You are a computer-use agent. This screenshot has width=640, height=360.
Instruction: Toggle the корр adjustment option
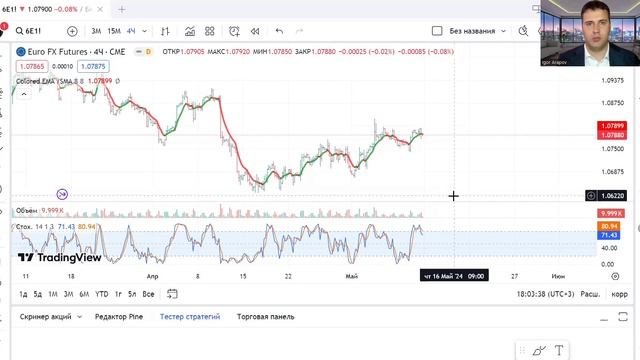pos(619,294)
